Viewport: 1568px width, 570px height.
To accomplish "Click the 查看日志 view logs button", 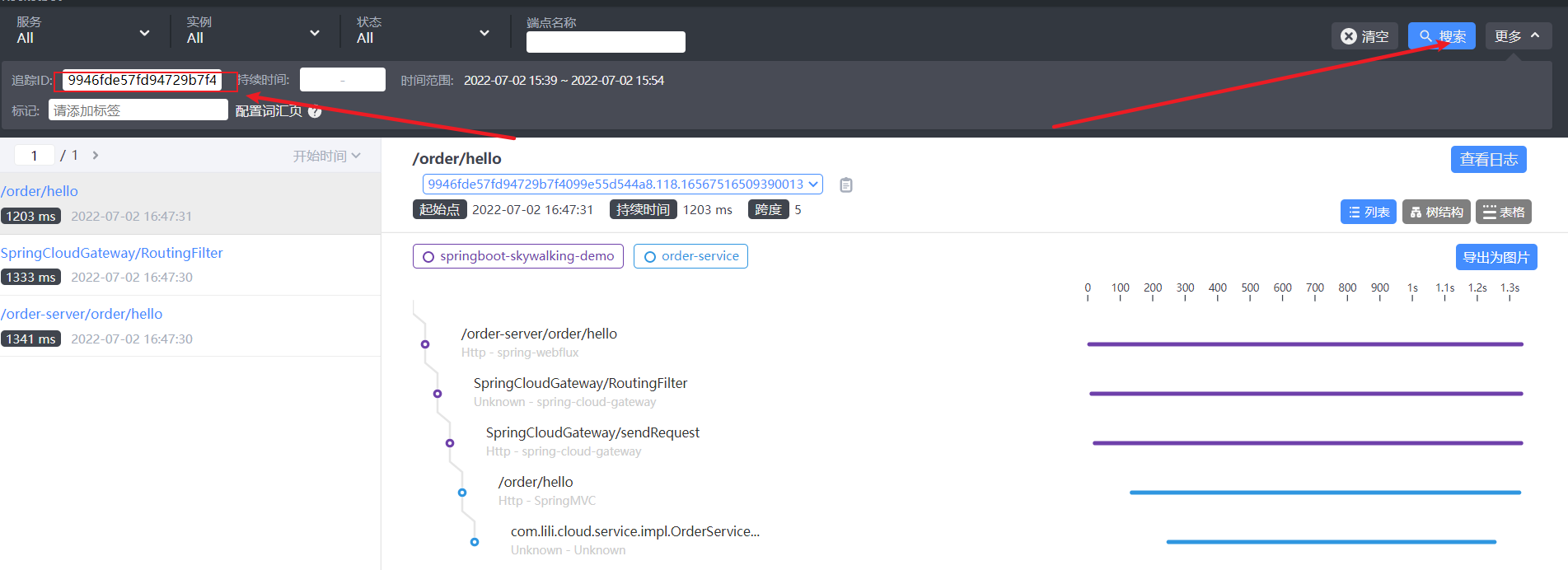I will click(x=1489, y=160).
